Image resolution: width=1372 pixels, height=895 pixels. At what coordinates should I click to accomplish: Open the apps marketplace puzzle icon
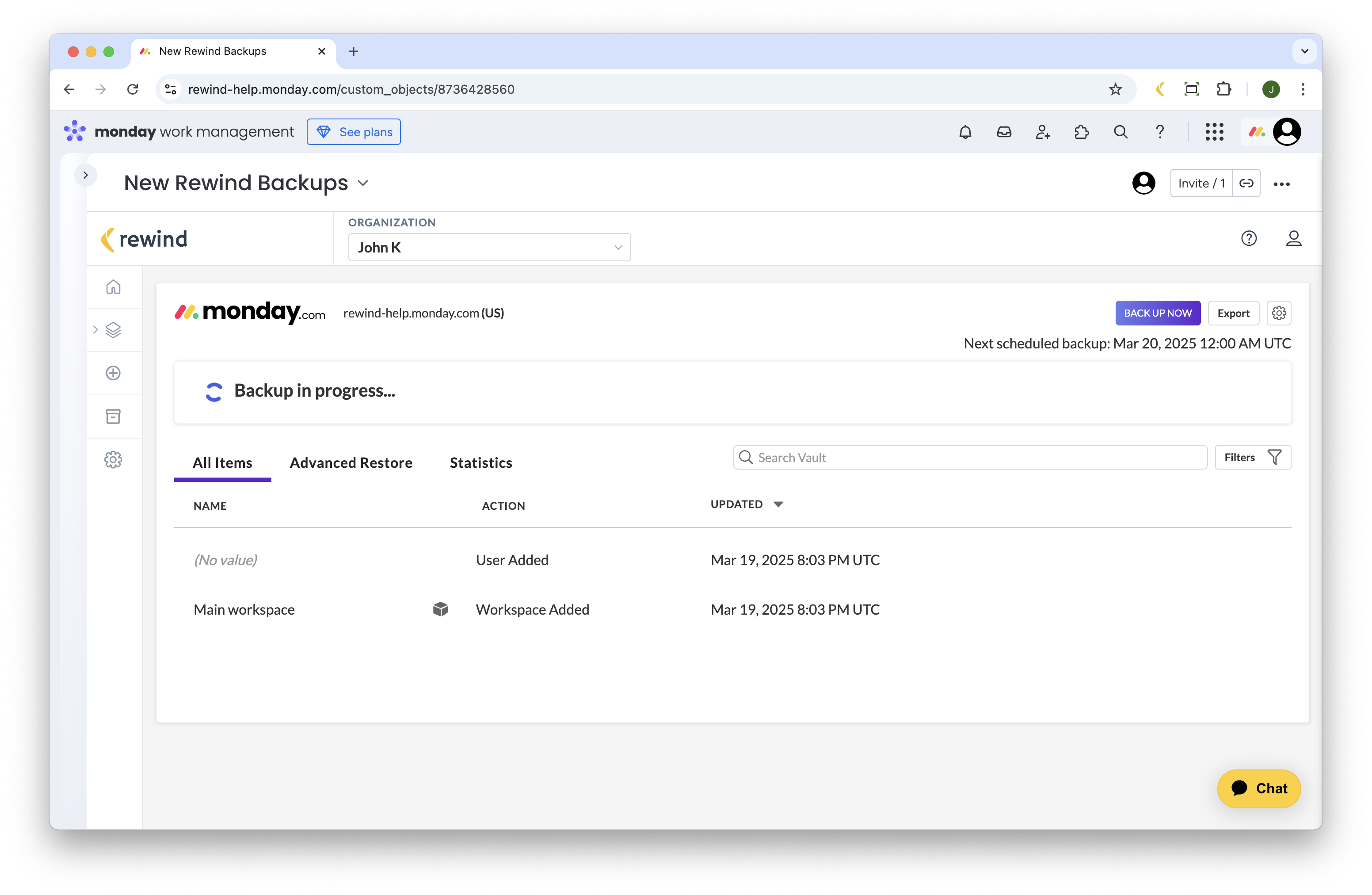tap(1082, 132)
